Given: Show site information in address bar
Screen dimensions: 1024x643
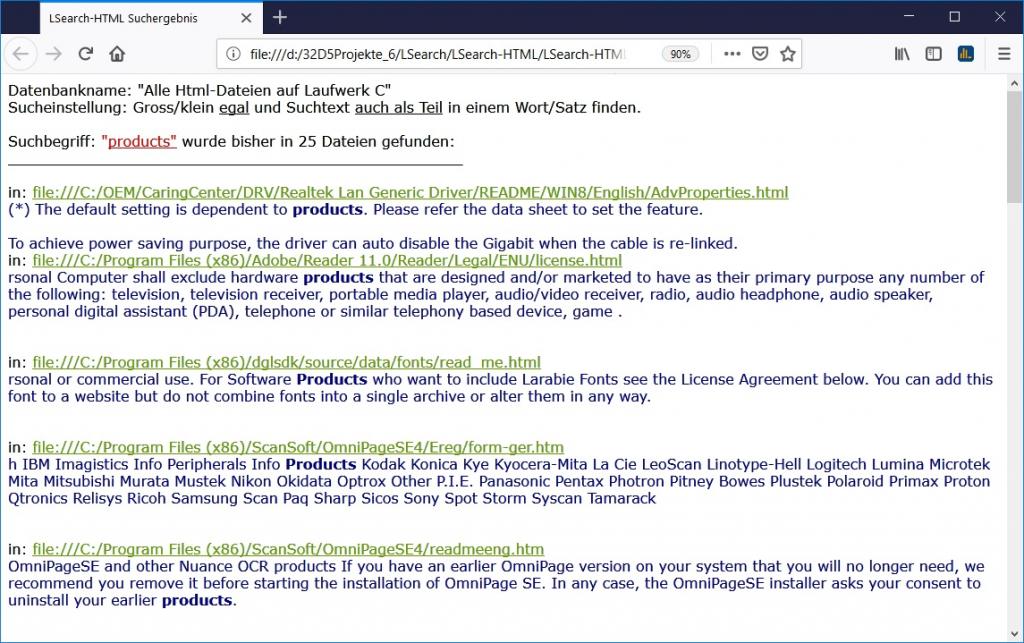Looking at the screenshot, I should [233, 54].
